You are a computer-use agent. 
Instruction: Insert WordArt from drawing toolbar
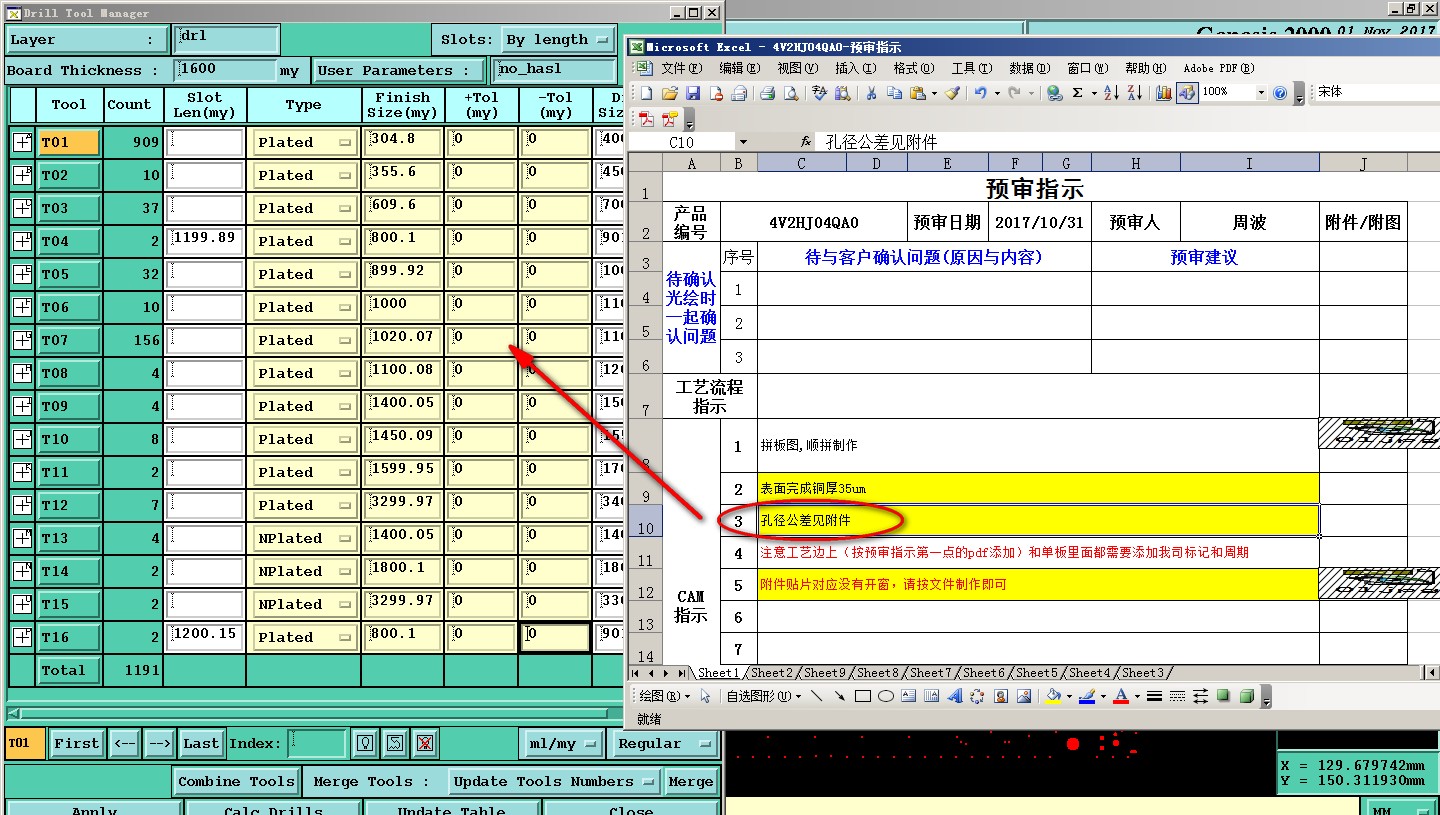click(955, 696)
